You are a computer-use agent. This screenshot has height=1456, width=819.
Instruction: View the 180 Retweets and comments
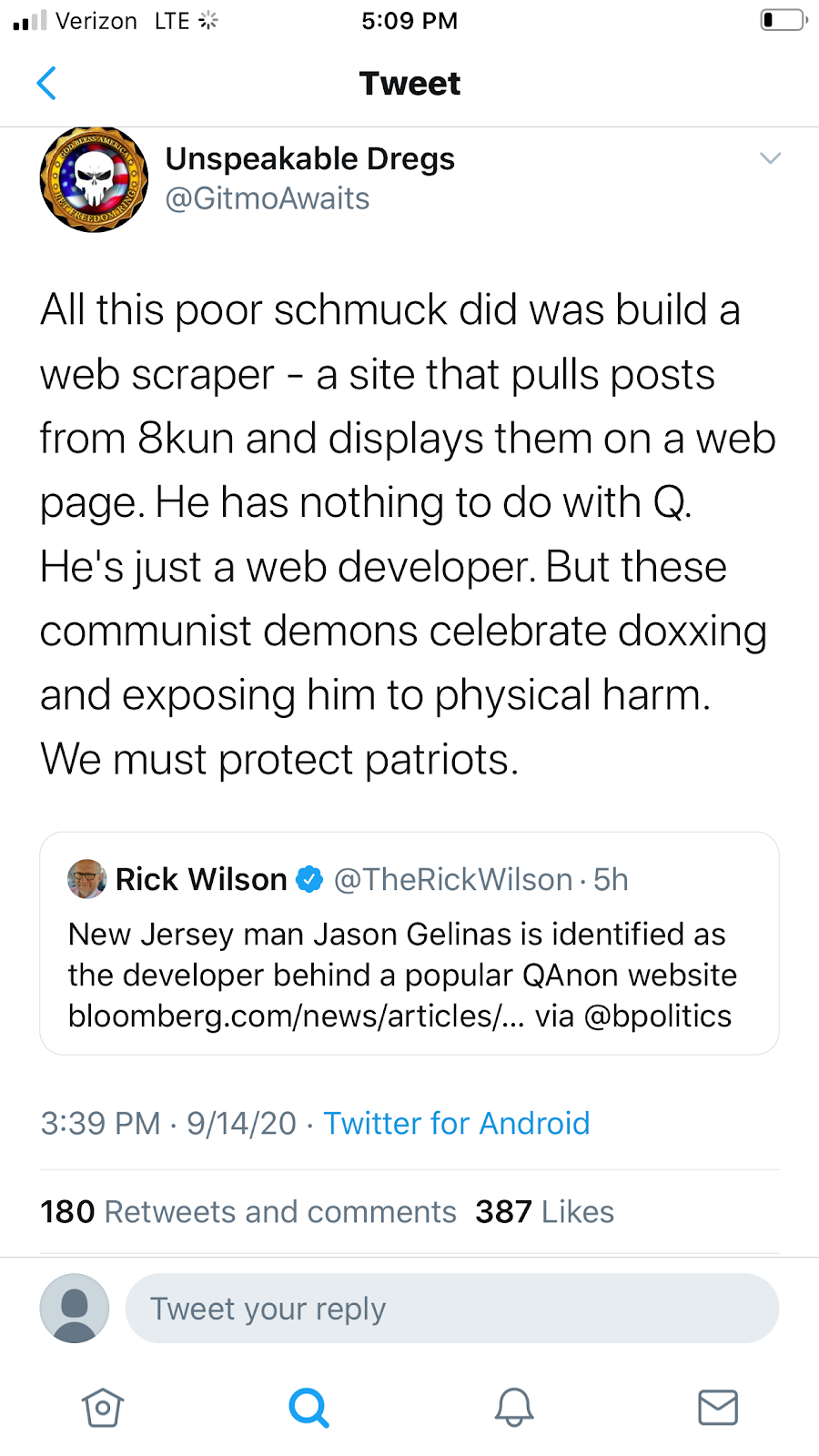[x=248, y=1212]
